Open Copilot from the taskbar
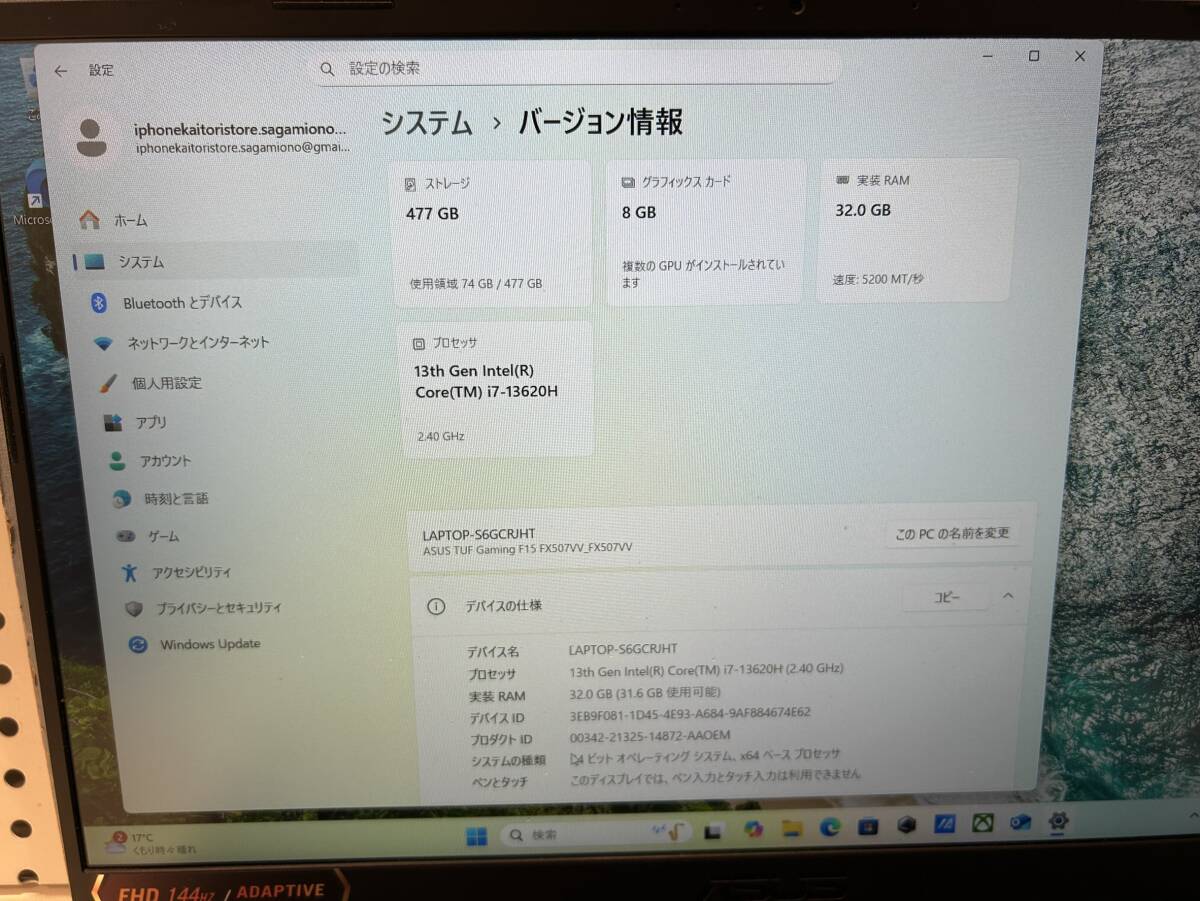 (x=754, y=829)
